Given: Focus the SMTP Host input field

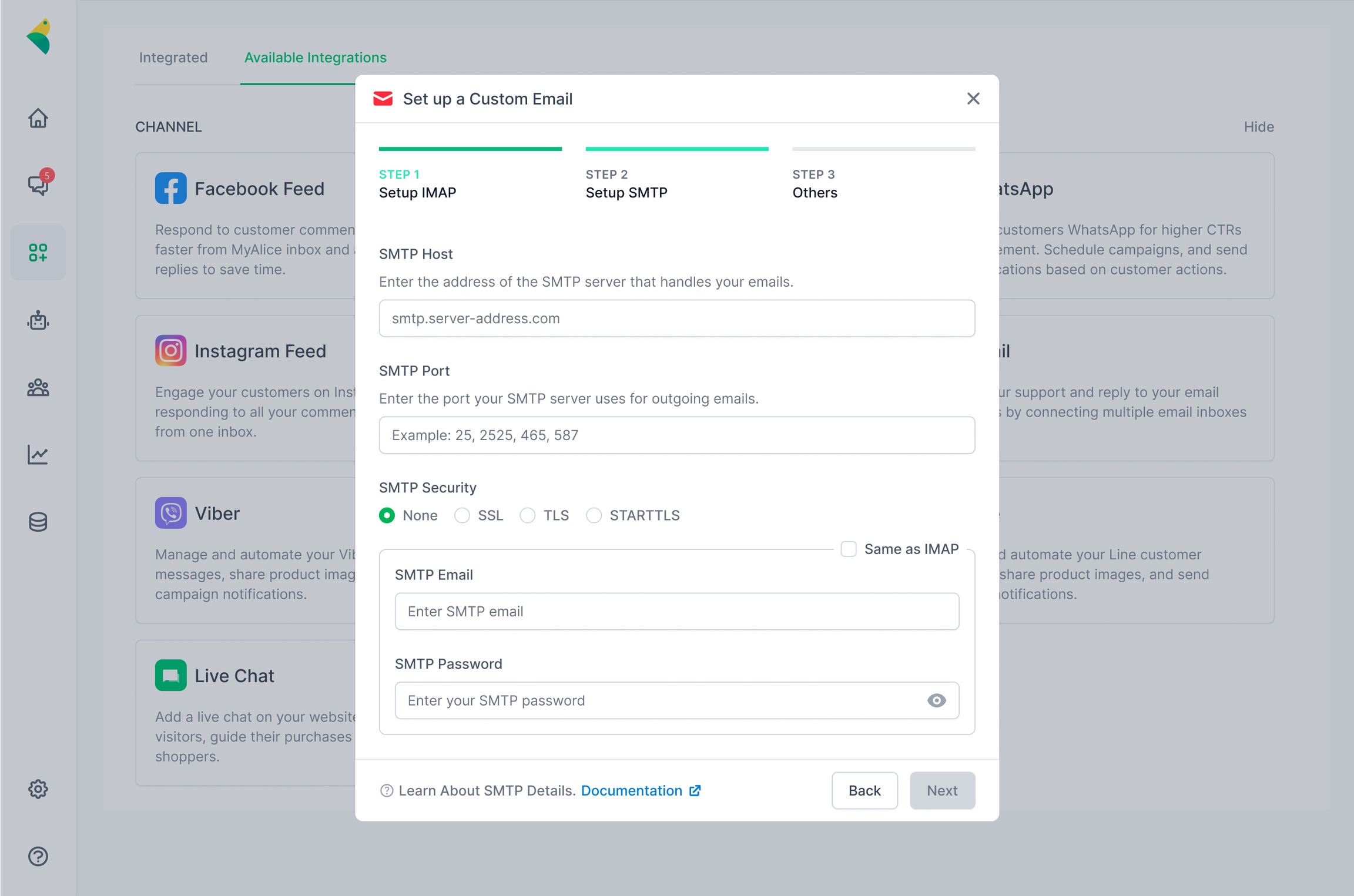Looking at the screenshot, I should [x=676, y=318].
